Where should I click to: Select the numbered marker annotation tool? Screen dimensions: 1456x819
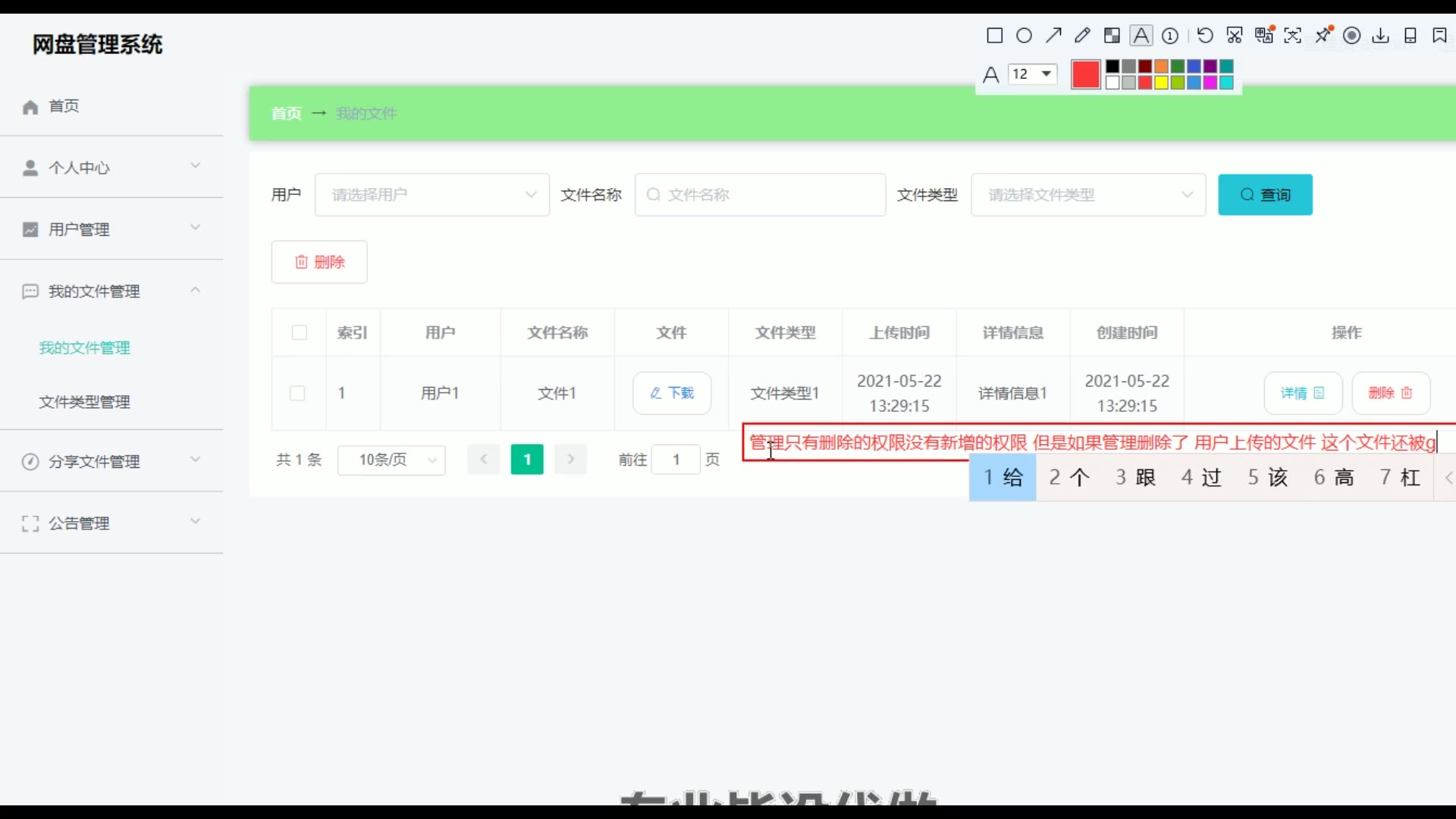[1170, 36]
